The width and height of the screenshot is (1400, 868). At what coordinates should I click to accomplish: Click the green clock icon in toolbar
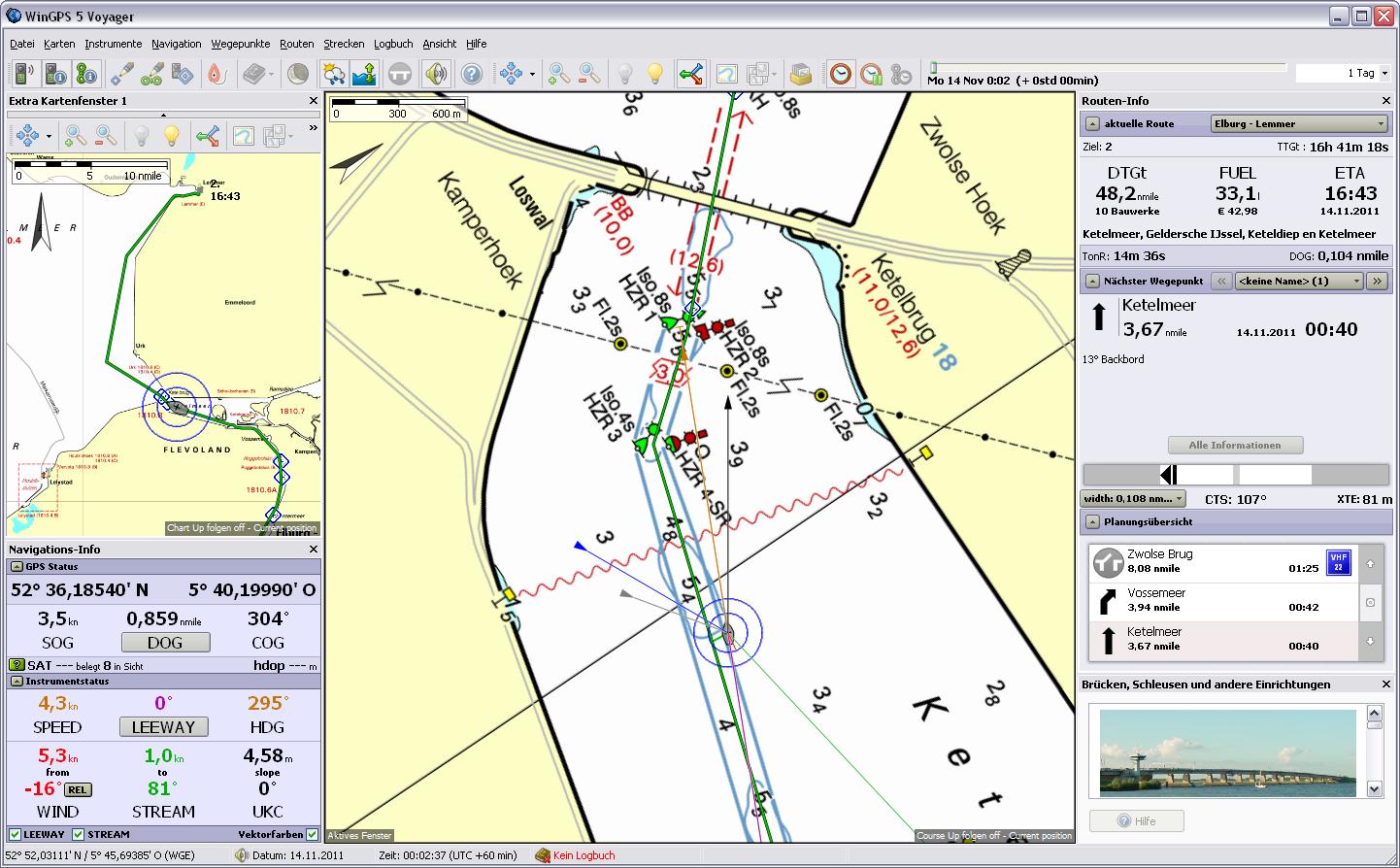[871, 74]
